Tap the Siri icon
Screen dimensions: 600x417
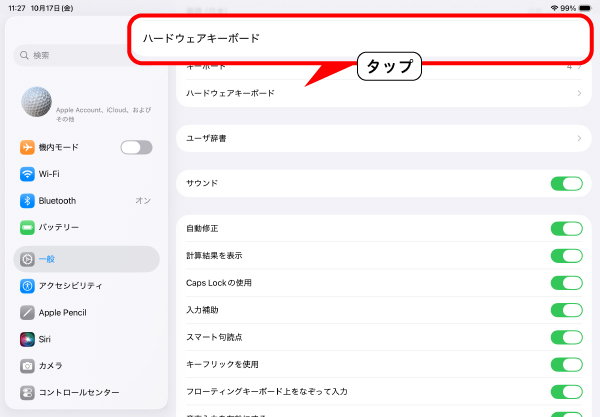[28, 339]
